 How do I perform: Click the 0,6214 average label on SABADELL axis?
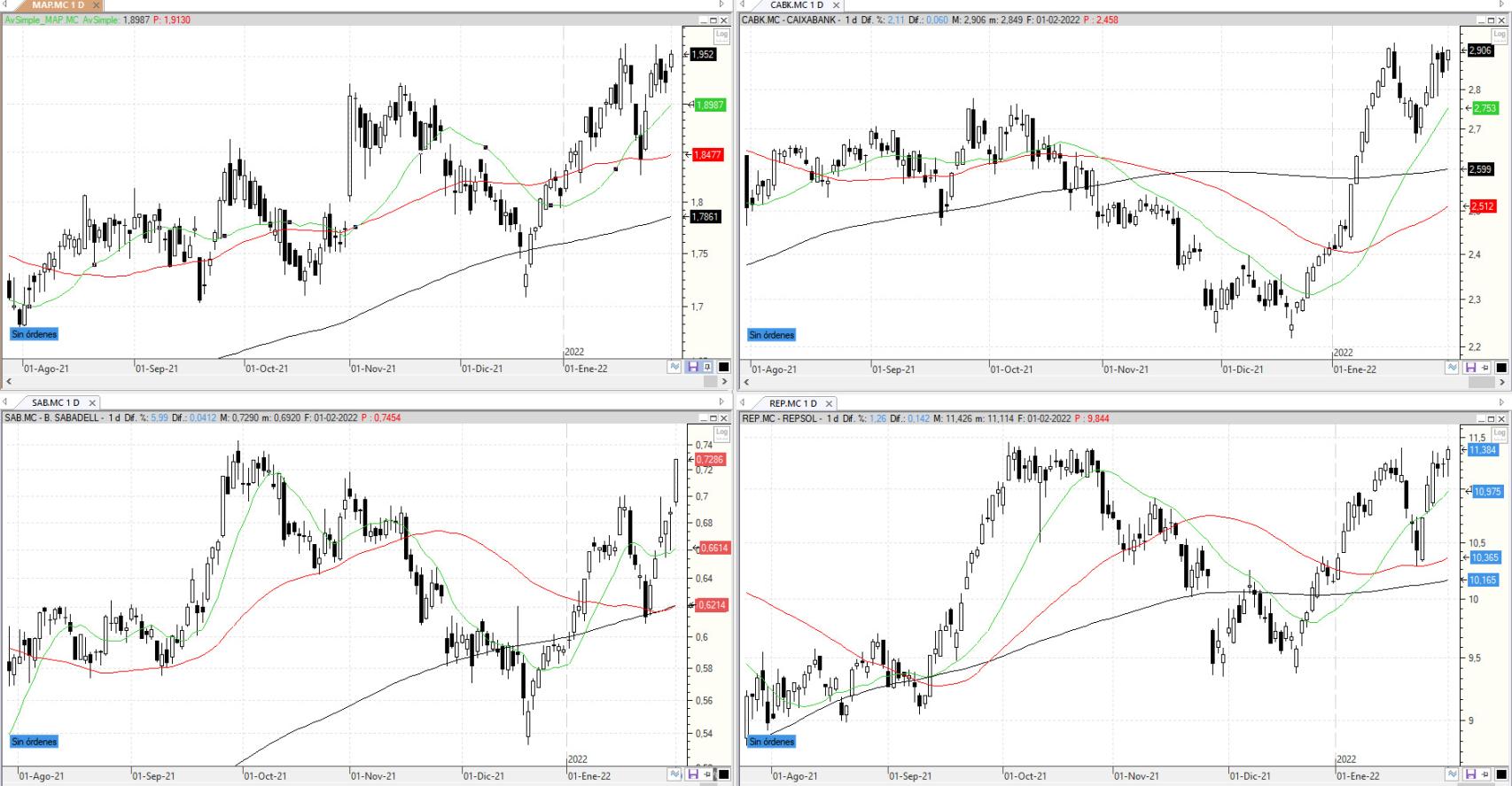[x=713, y=605]
